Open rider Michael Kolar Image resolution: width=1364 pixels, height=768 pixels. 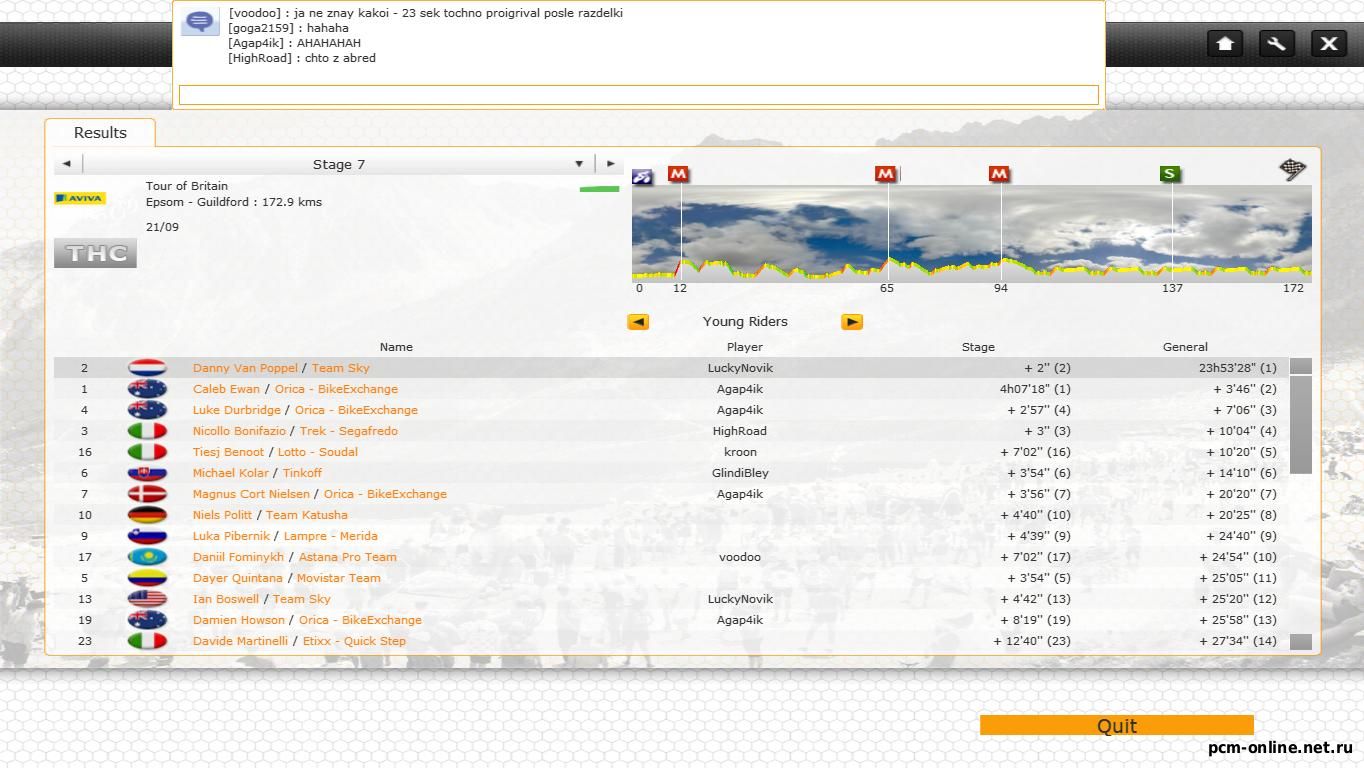click(x=231, y=473)
